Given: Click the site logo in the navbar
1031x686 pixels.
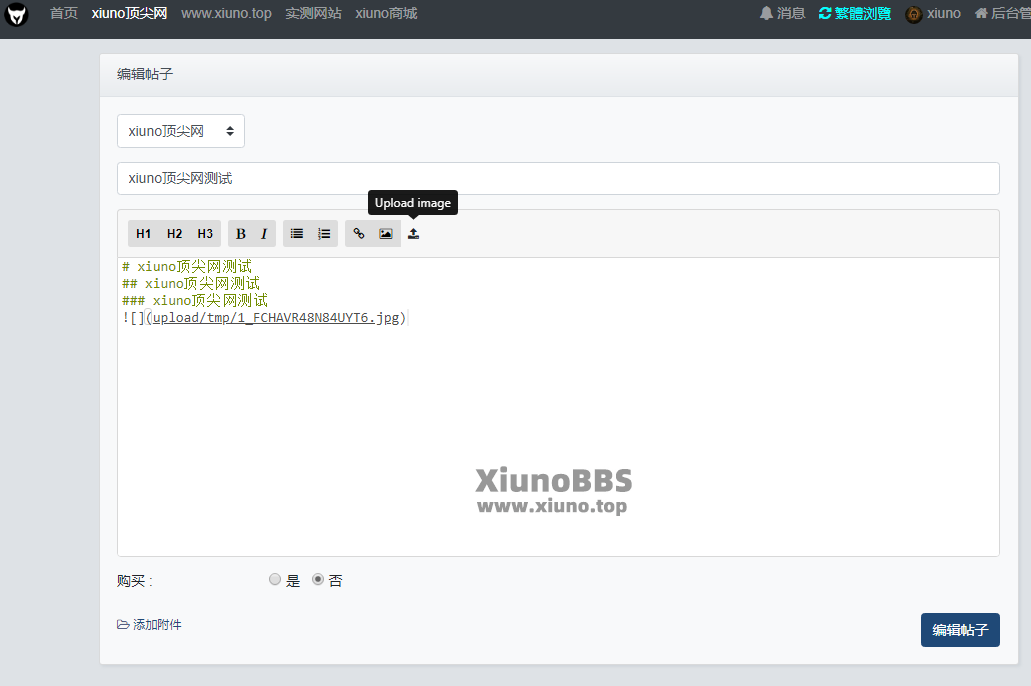Looking at the screenshot, I should point(16,14).
